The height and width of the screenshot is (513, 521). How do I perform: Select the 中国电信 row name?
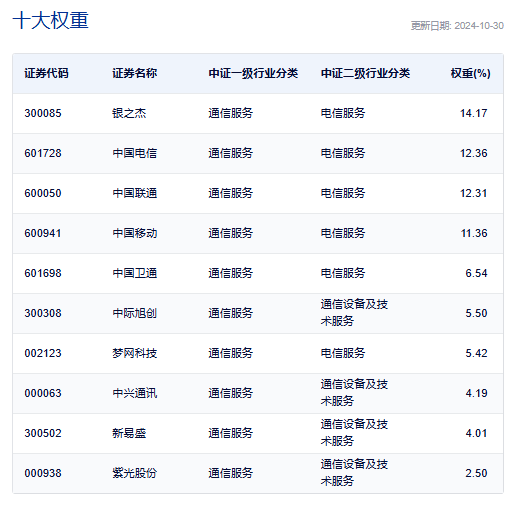[134, 153]
